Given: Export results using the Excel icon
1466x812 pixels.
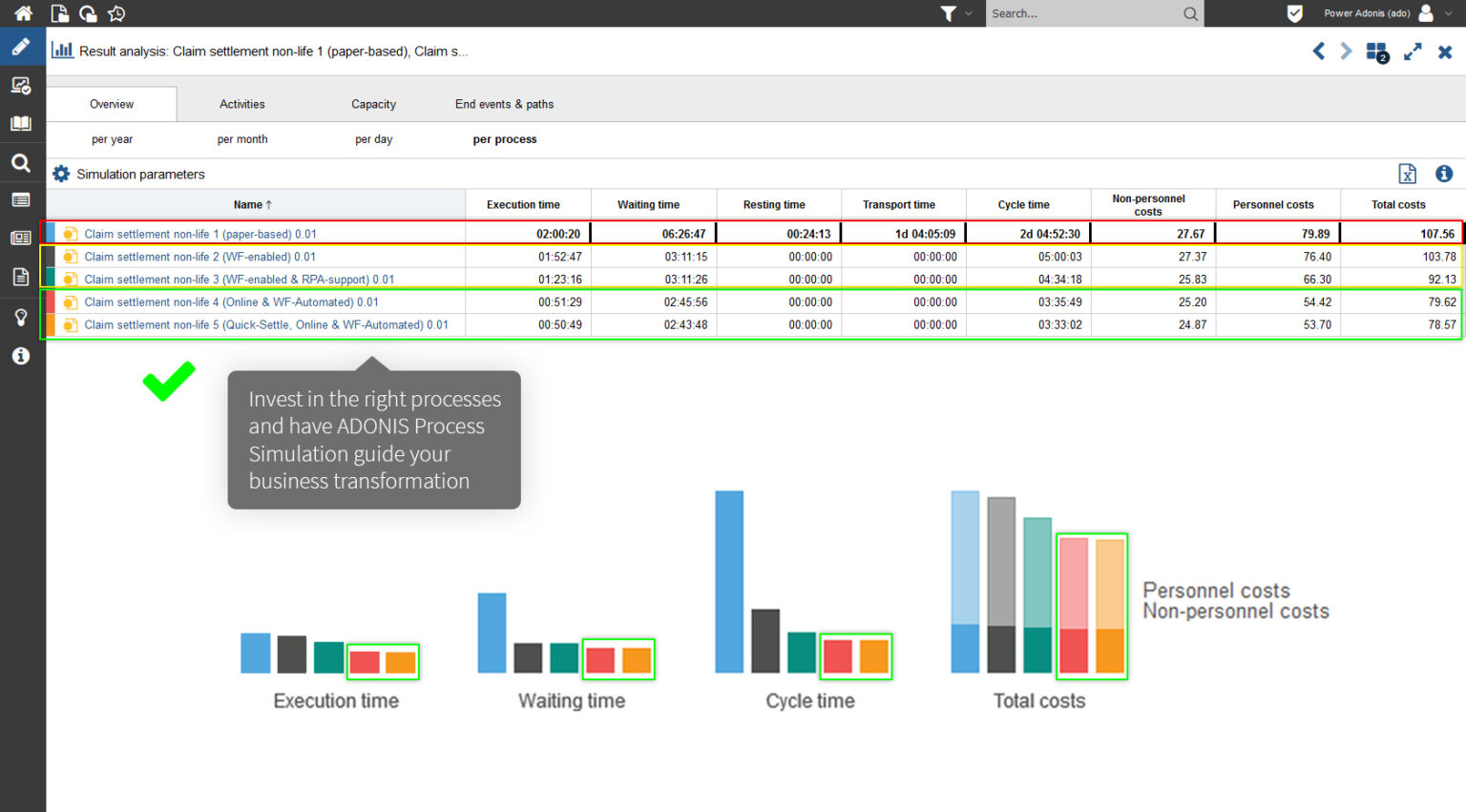Looking at the screenshot, I should pyautogui.click(x=1407, y=174).
